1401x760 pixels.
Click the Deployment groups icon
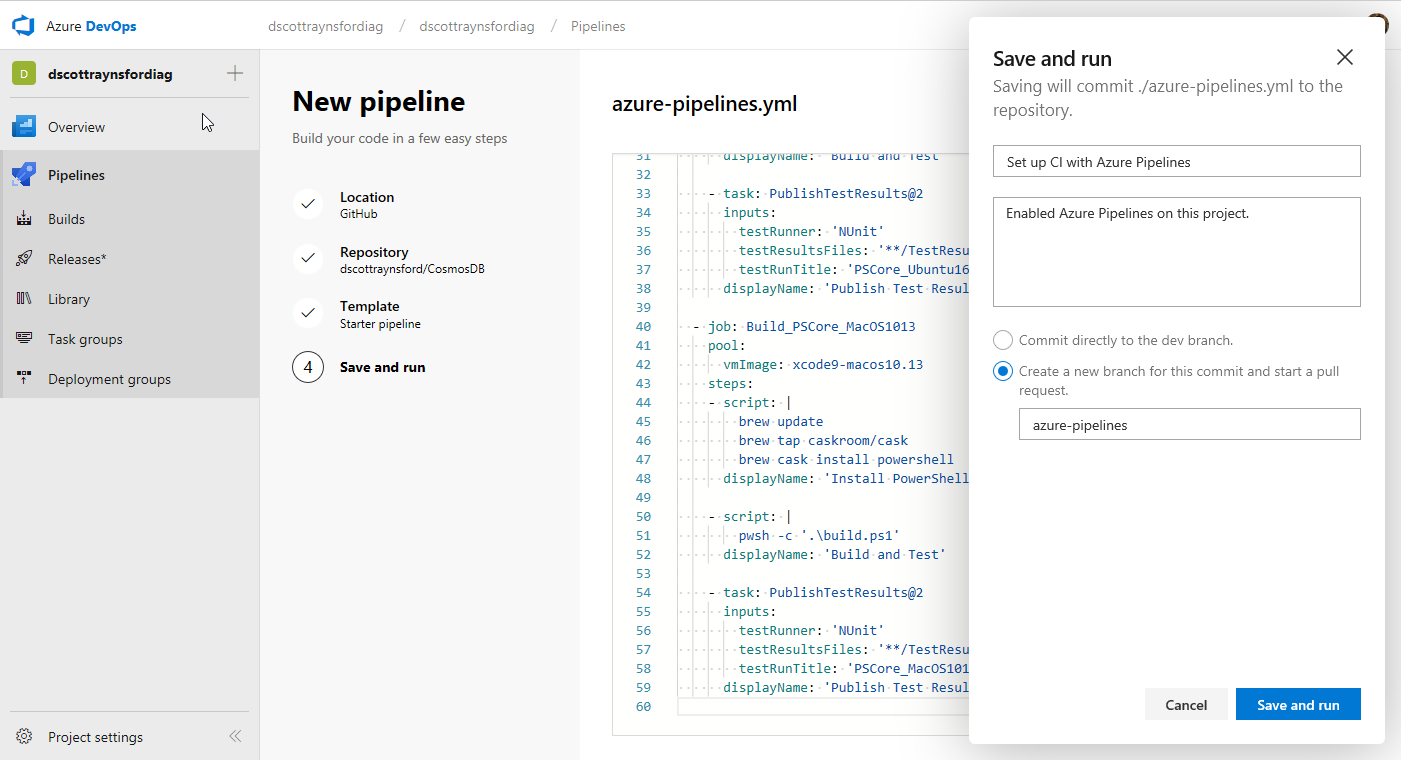click(24, 379)
